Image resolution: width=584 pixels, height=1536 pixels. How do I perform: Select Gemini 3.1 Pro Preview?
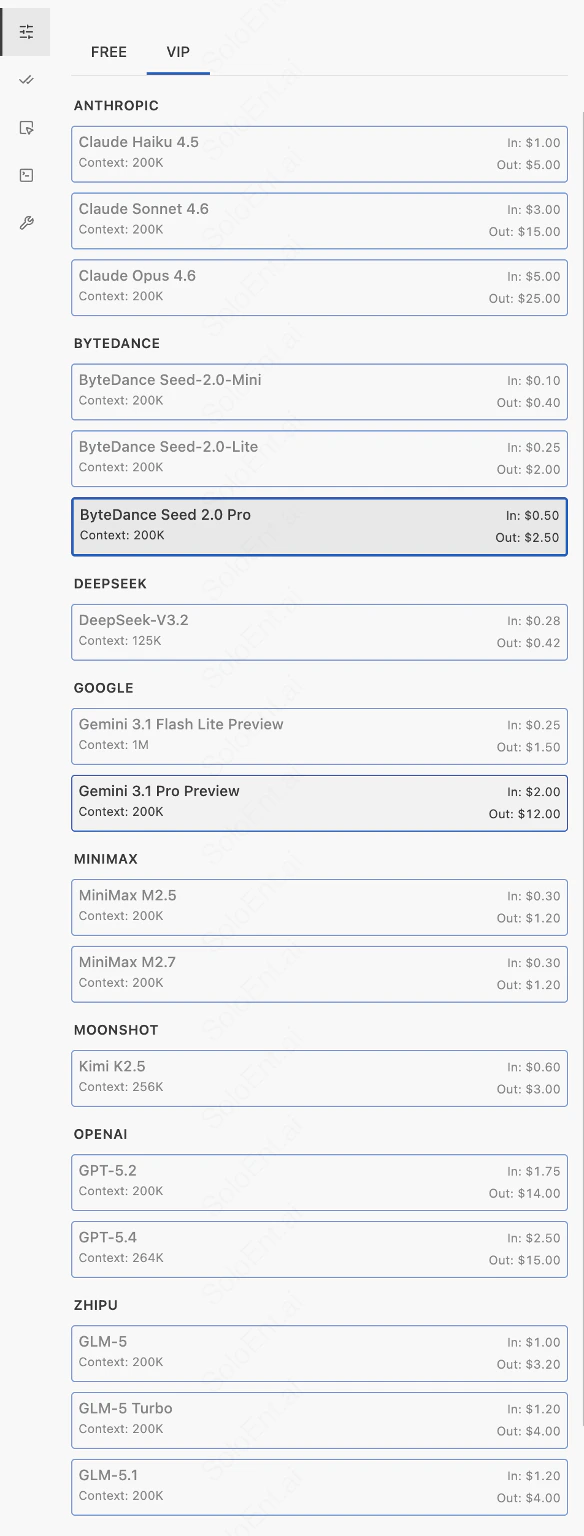coord(319,802)
